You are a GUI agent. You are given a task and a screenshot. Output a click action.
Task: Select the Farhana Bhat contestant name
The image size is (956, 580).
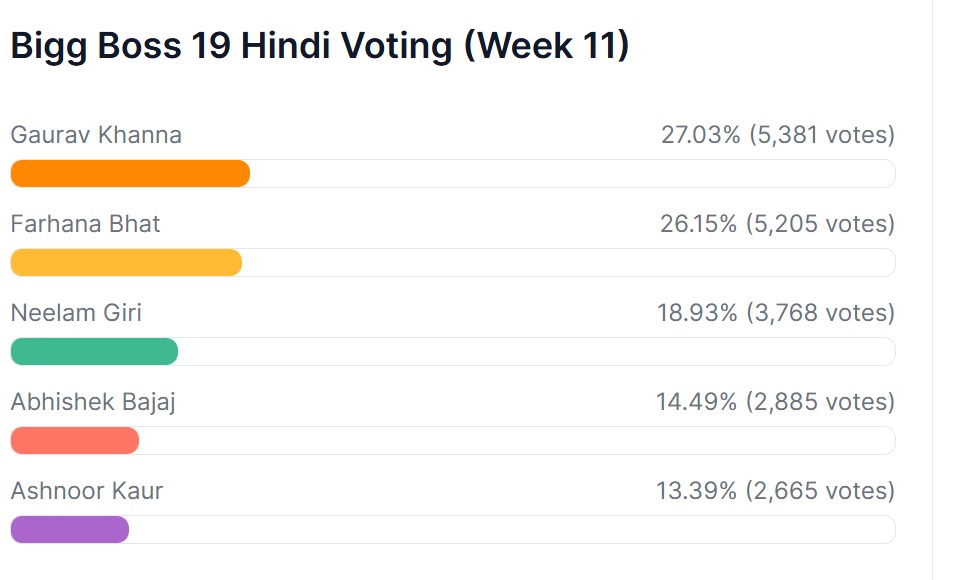[x=85, y=224]
